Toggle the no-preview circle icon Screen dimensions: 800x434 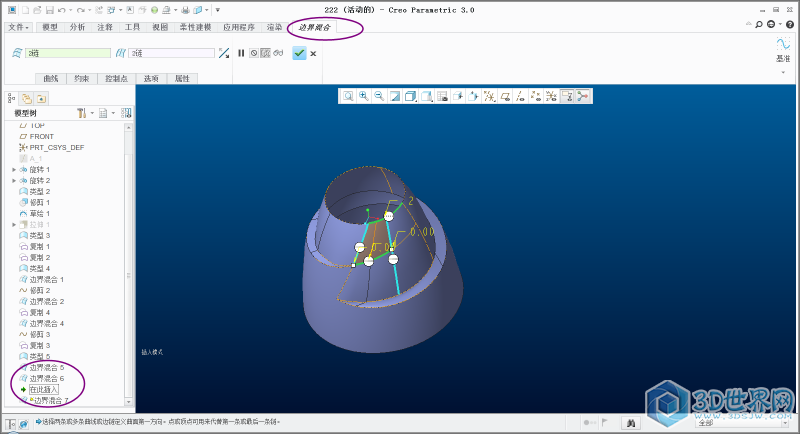click(x=253, y=53)
